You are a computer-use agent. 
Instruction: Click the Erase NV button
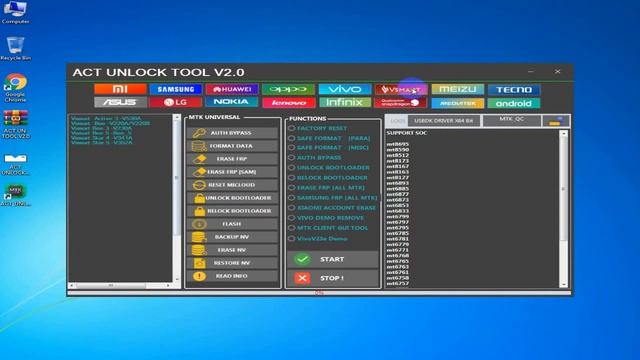(232, 250)
